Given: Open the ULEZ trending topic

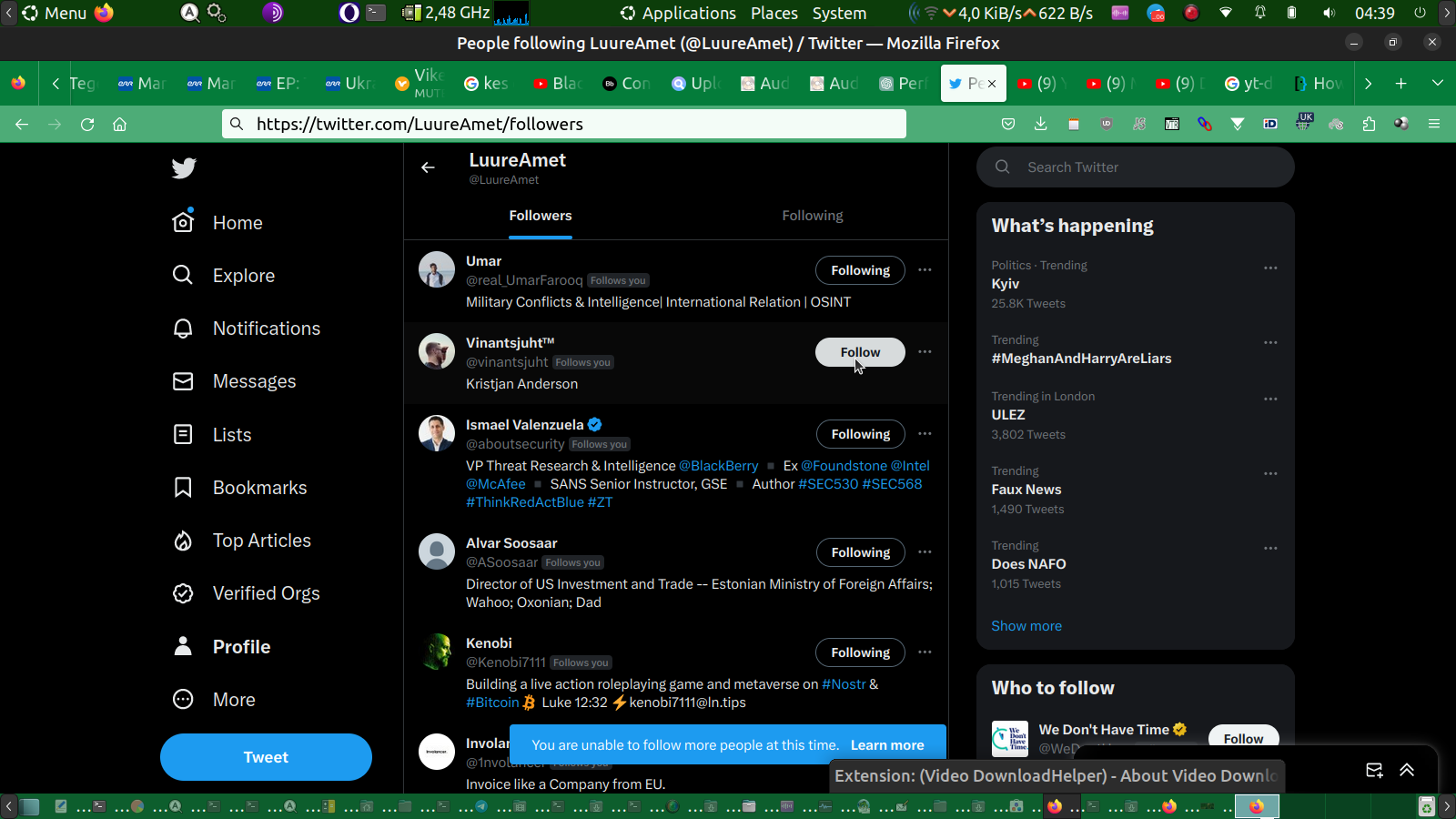Looking at the screenshot, I should pos(1008,415).
